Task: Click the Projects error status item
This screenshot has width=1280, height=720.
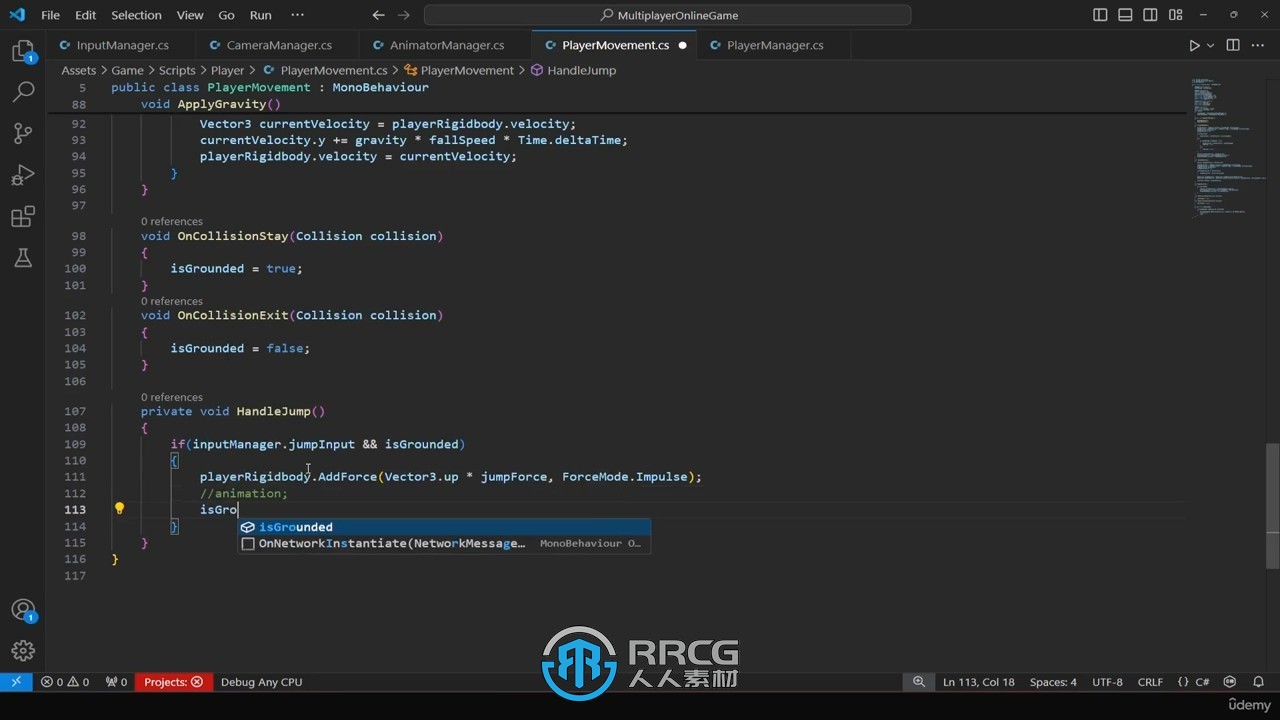Action: tap(173, 682)
